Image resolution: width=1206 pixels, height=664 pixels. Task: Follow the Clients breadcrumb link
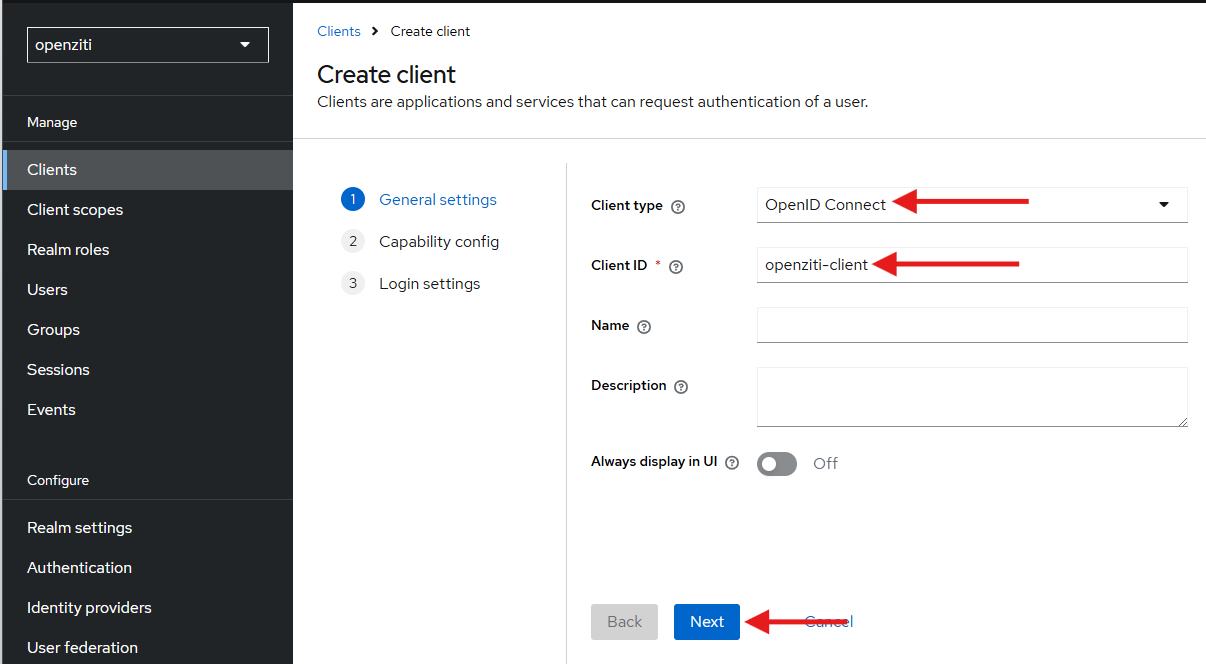click(x=338, y=31)
